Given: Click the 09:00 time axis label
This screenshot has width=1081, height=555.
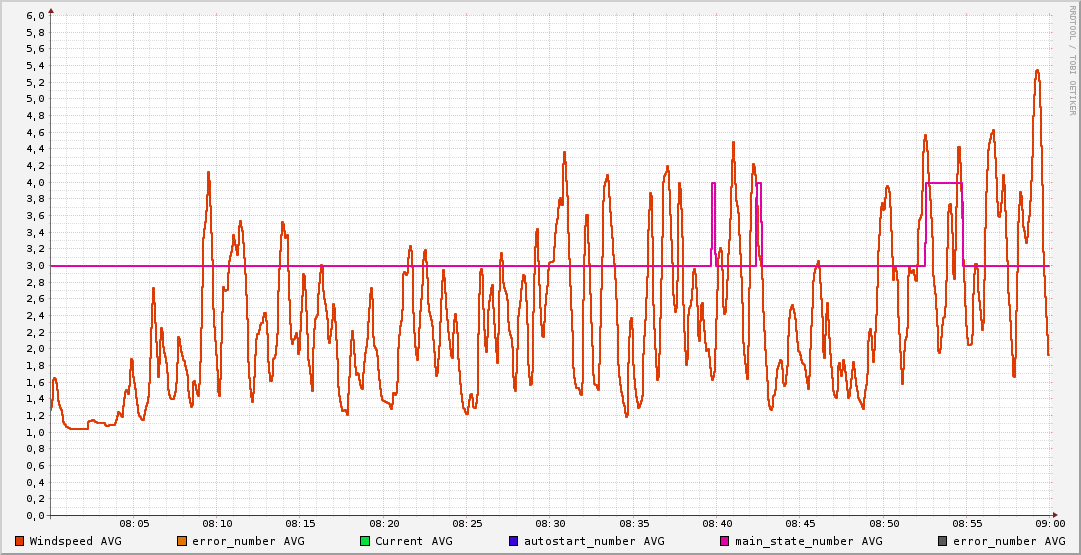Looking at the screenshot, I should pos(1050,523).
